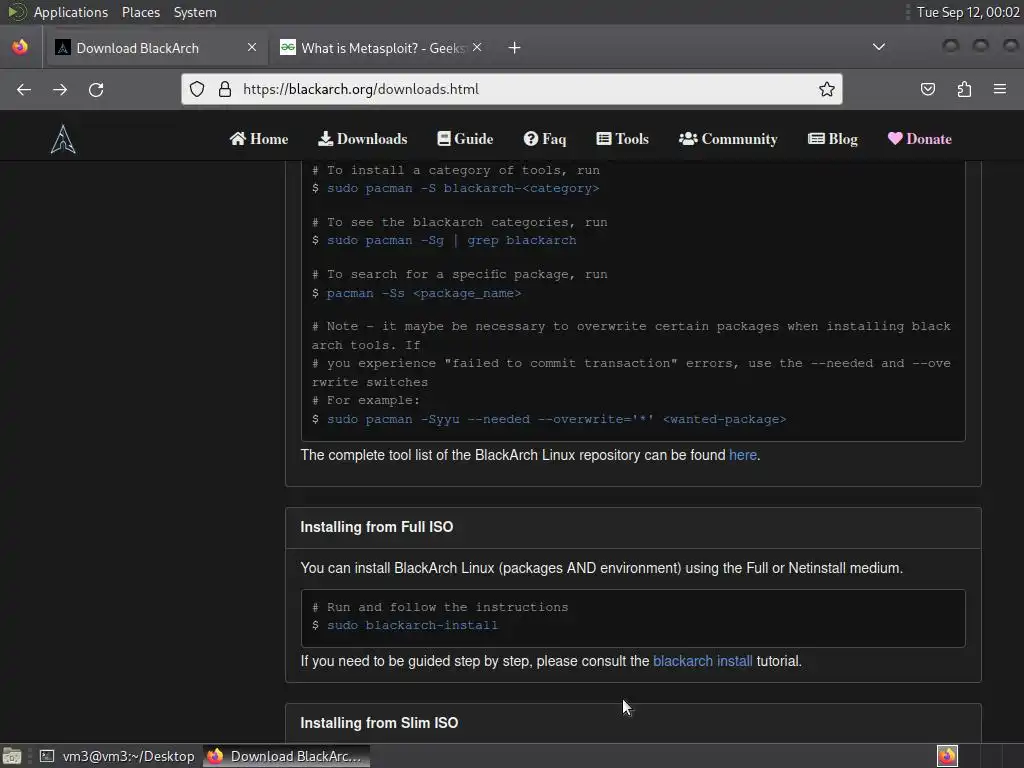
Task: Open the Places menu
Action: coord(140,12)
